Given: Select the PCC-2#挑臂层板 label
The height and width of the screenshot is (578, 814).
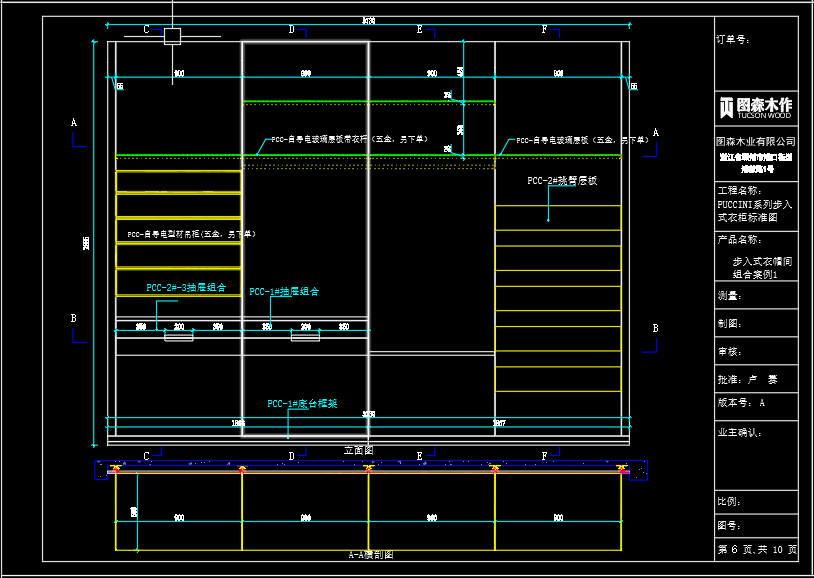Looking at the screenshot, I should point(562,181).
